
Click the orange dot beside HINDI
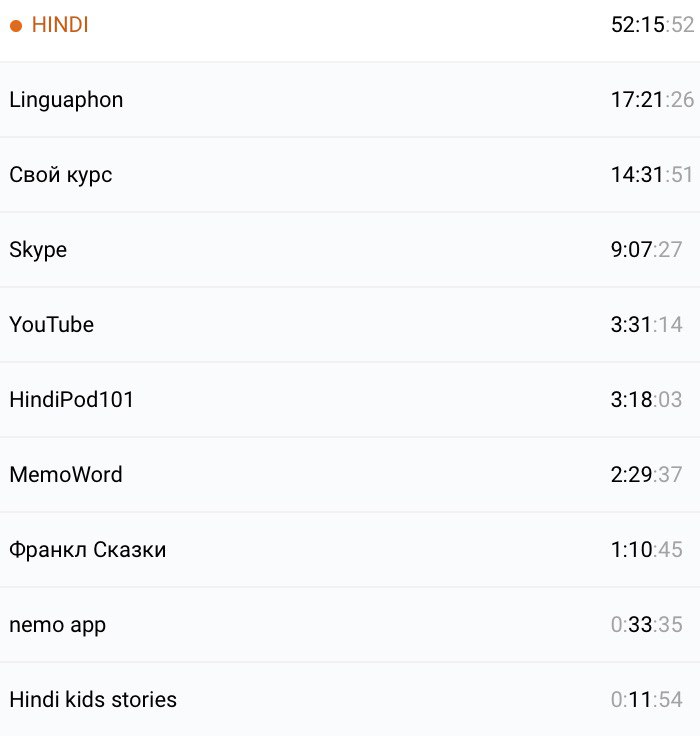(x=16, y=26)
